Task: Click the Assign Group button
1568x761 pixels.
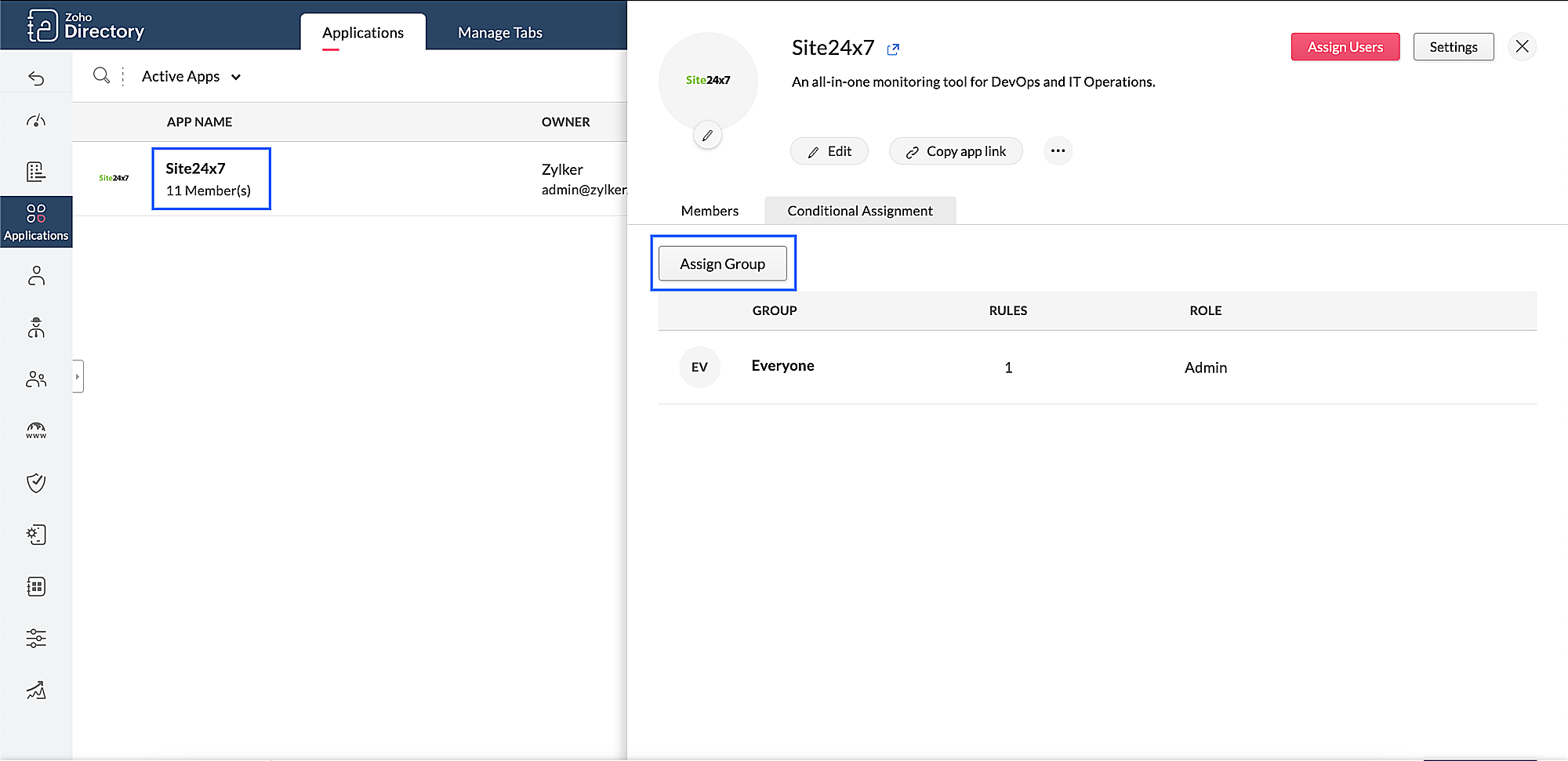Action: click(722, 264)
